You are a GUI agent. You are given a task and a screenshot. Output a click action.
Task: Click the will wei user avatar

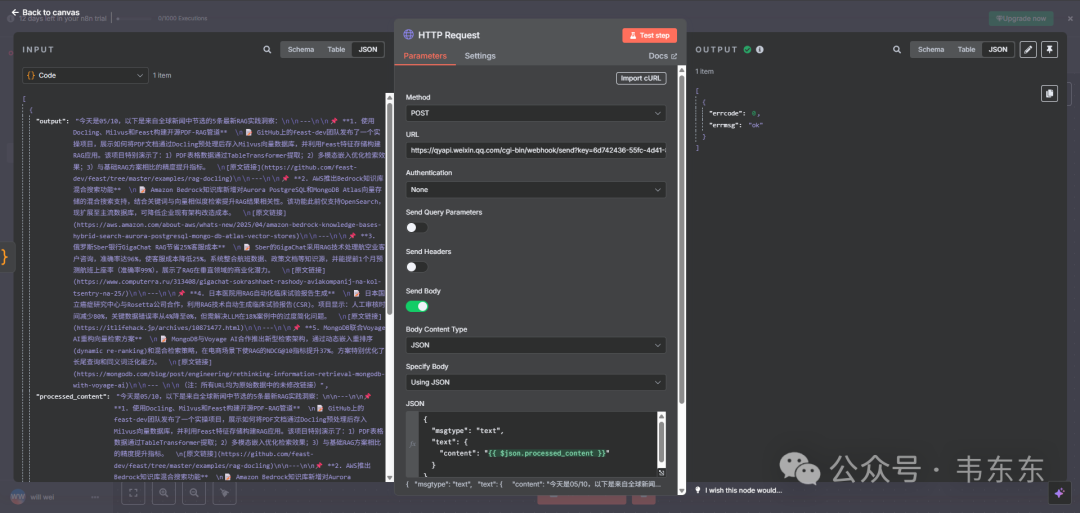tap(18, 496)
